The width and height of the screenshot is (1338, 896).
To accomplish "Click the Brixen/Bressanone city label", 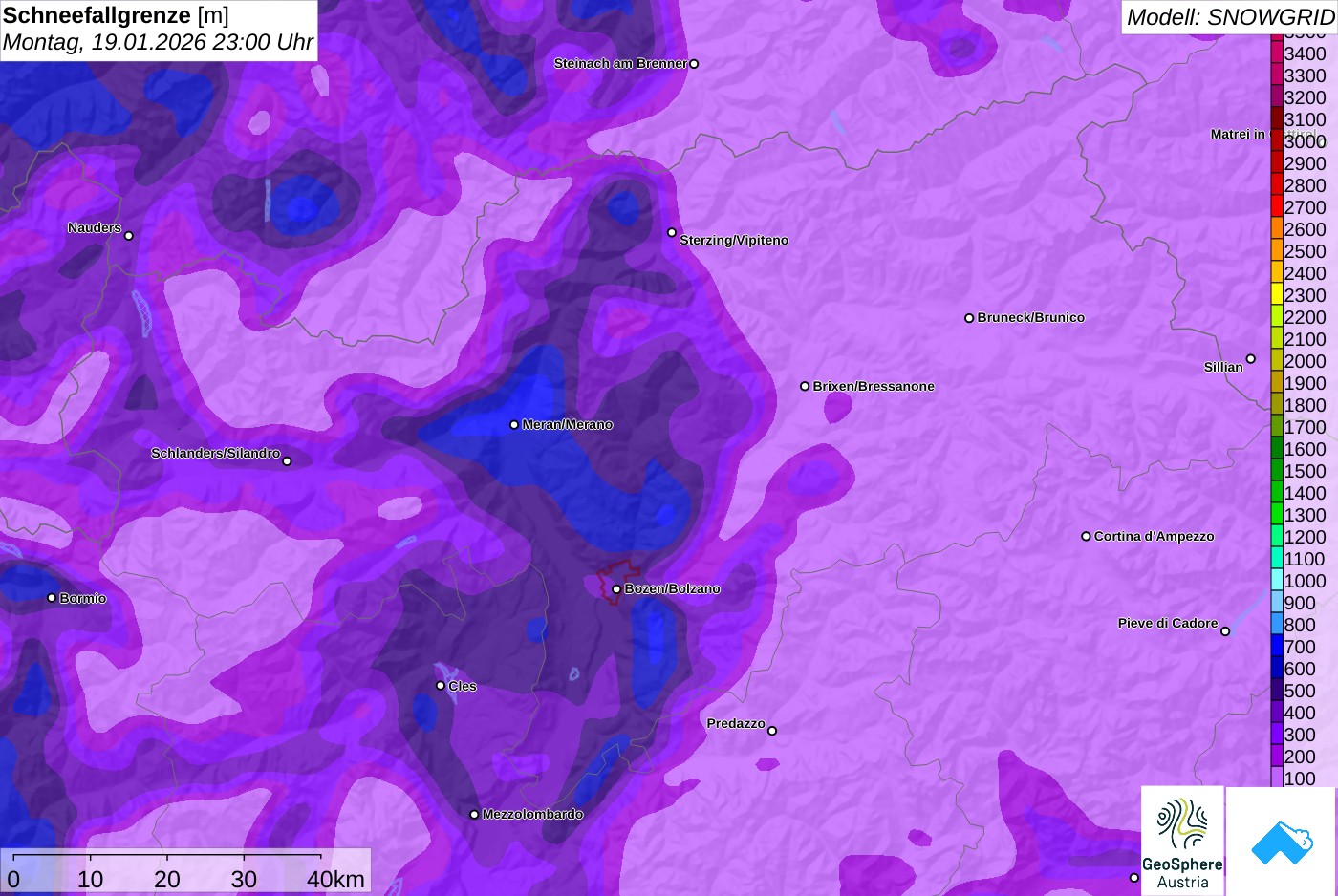I will point(874,386).
